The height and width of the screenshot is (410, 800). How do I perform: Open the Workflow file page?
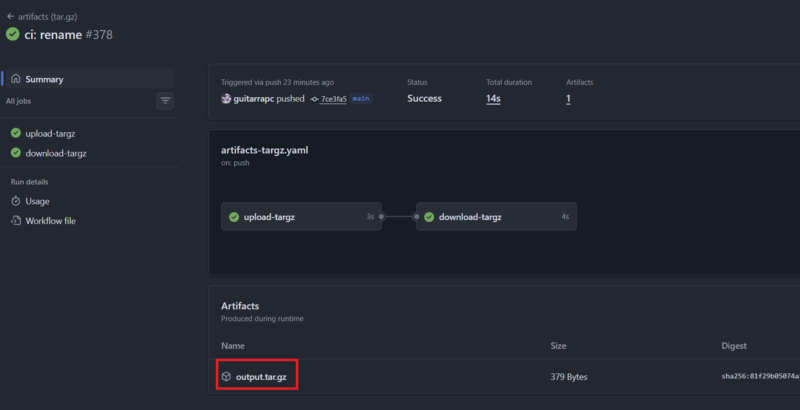[x=51, y=221]
